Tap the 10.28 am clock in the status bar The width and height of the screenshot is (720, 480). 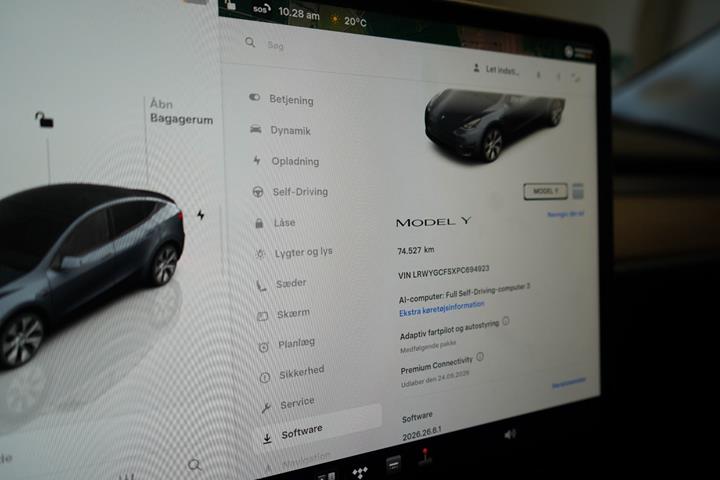[x=299, y=13]
